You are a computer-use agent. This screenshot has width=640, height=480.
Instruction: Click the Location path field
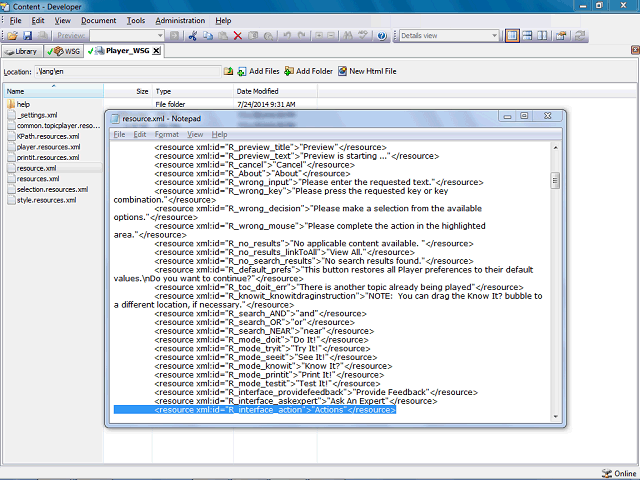click(127, 71)
